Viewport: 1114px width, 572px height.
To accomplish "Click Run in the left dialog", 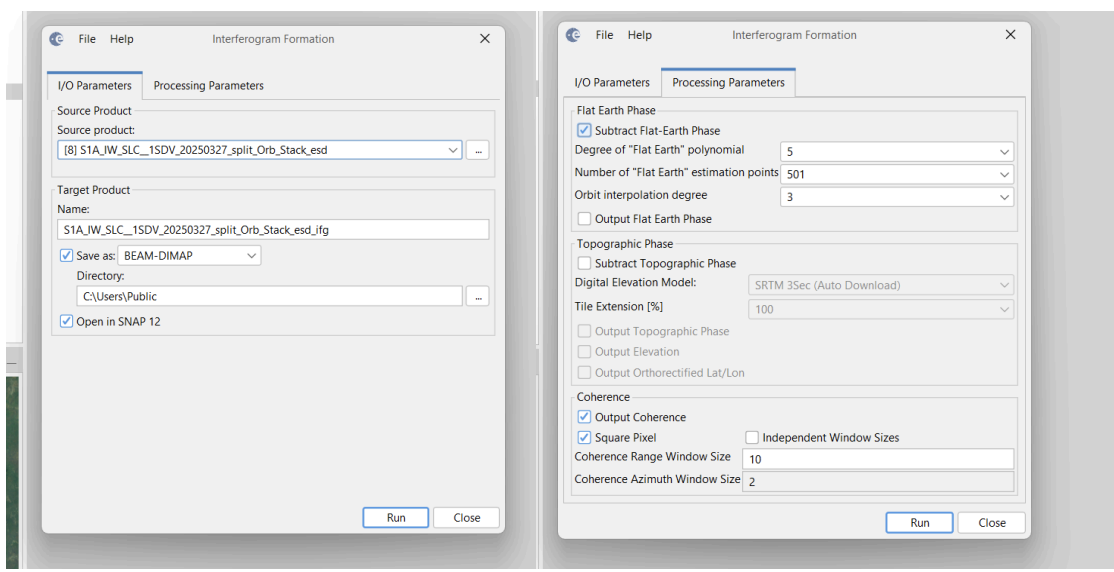I will [396, 517].
